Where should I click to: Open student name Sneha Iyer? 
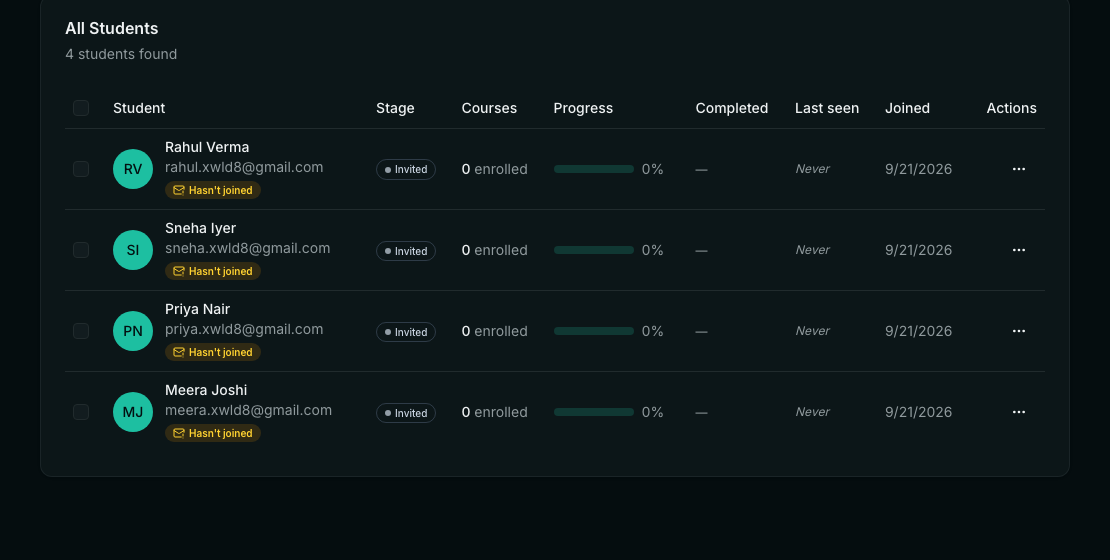(200, 228)
